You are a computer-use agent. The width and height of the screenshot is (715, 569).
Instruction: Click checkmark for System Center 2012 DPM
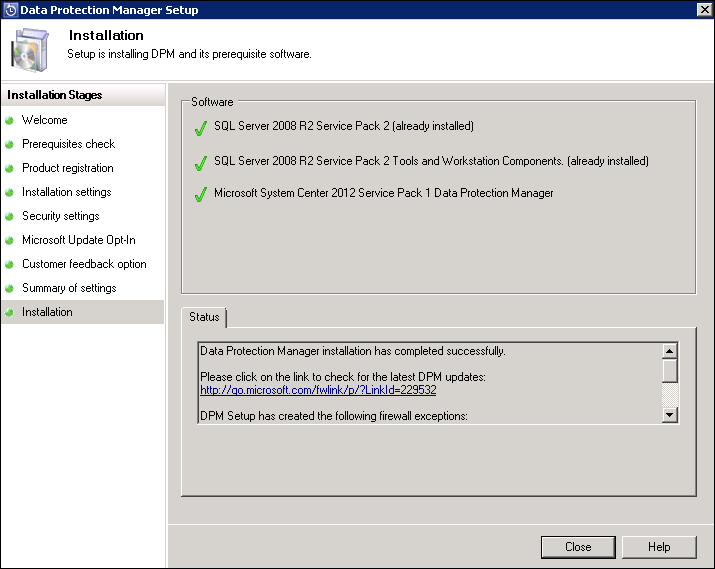click(201, 195)
